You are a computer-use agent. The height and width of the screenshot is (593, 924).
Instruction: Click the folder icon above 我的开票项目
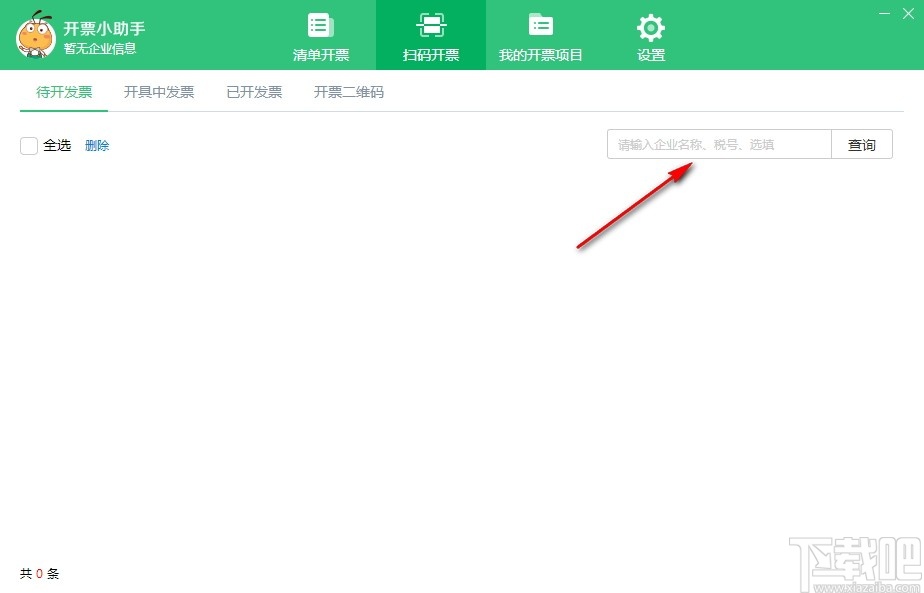(x=541, y=26)
